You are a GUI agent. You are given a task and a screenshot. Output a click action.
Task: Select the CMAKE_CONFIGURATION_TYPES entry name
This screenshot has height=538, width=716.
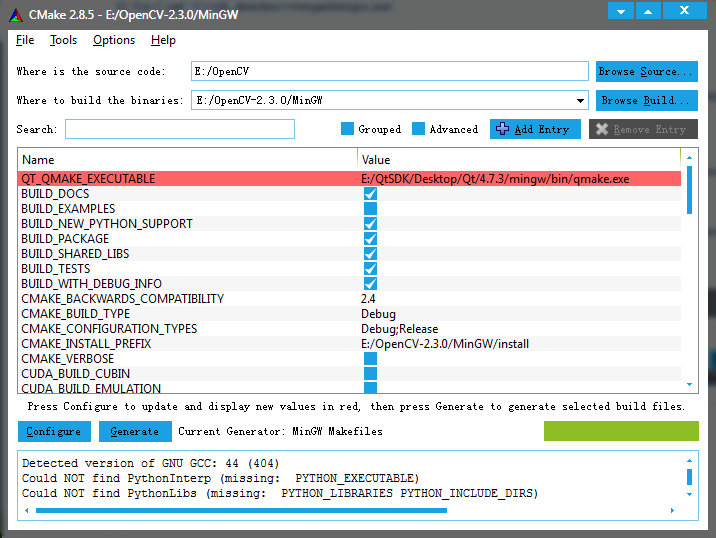109,329
